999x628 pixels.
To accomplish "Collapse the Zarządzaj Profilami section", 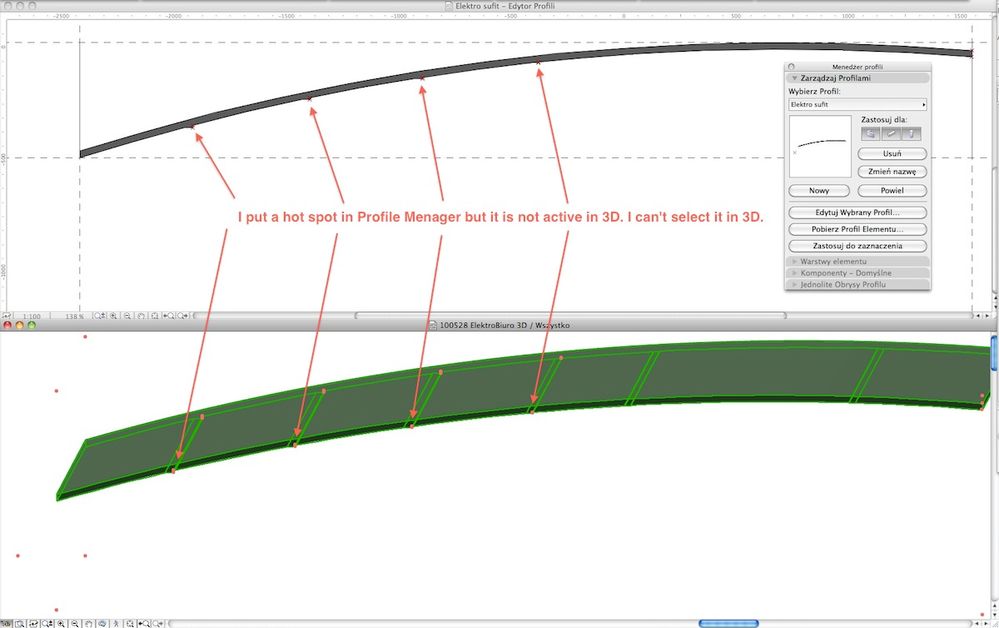I will pyautogui.click(x=794, y=78).
